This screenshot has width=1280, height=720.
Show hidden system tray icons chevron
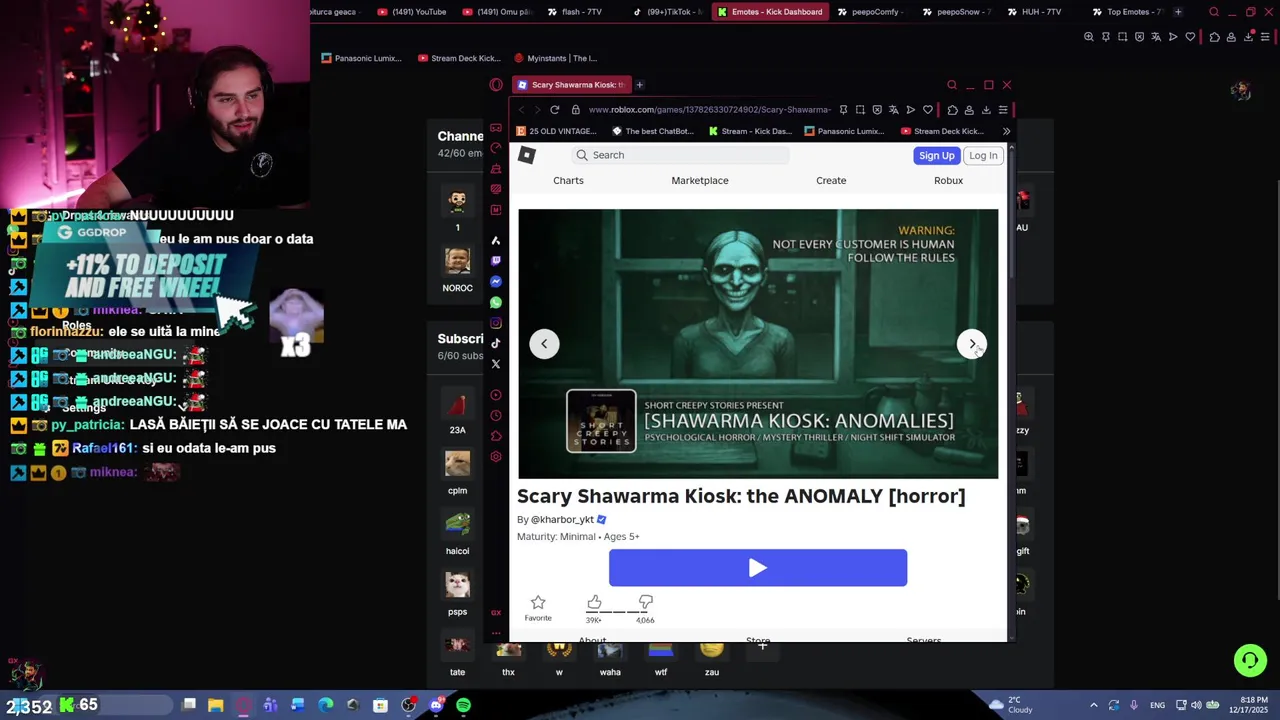1093,705
